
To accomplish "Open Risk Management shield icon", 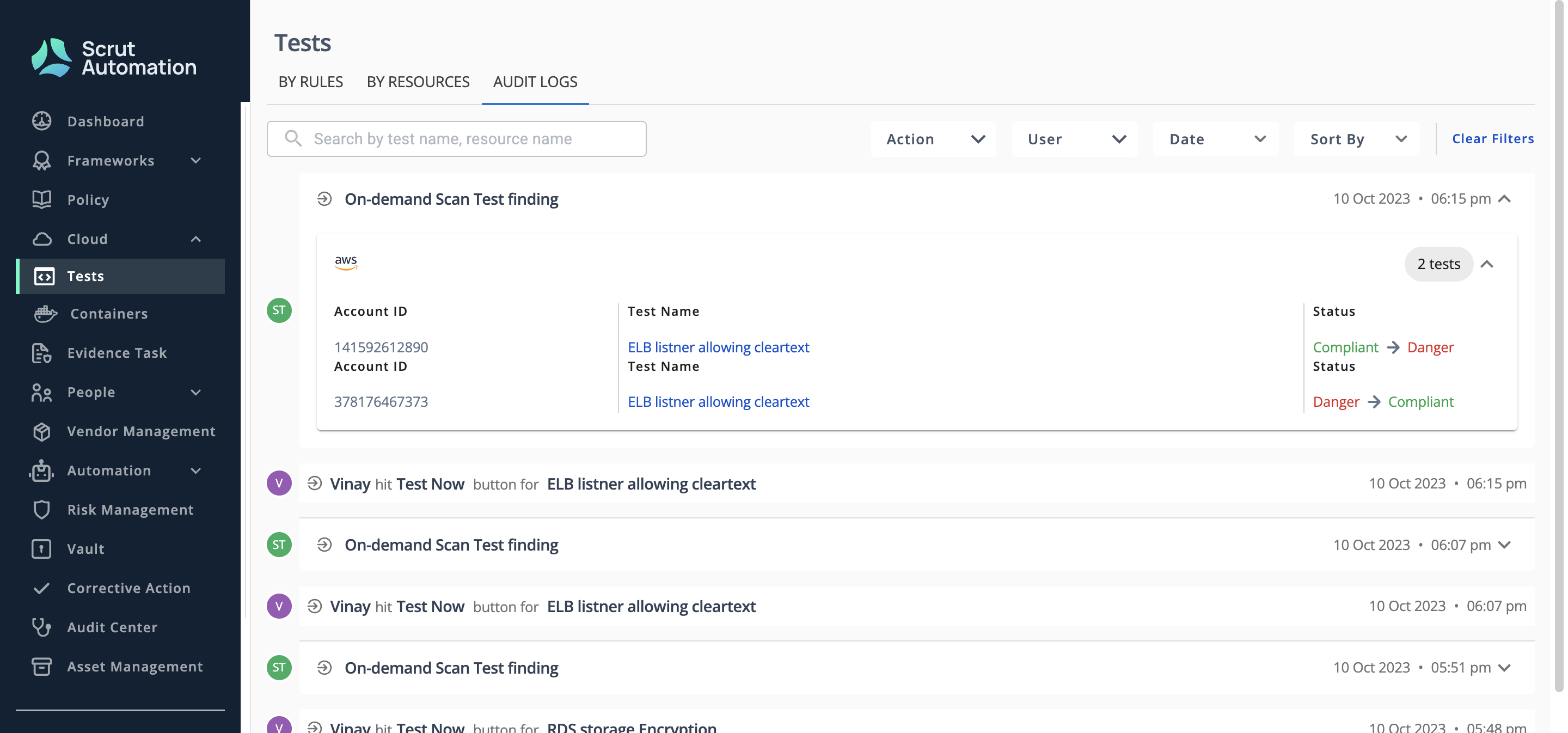I will (41, 510).
